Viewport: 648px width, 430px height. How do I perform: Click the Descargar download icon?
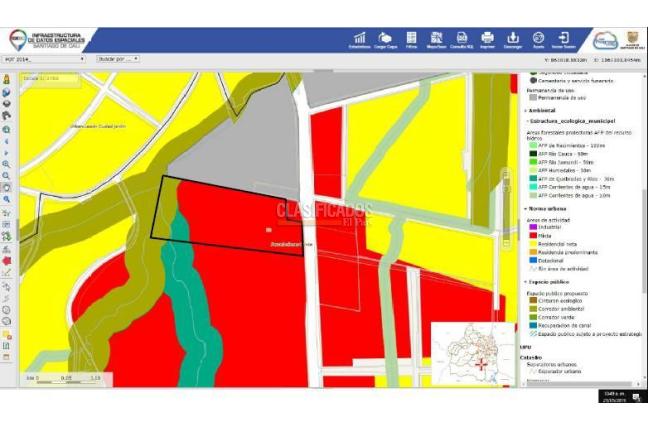(x=513, y=40)
